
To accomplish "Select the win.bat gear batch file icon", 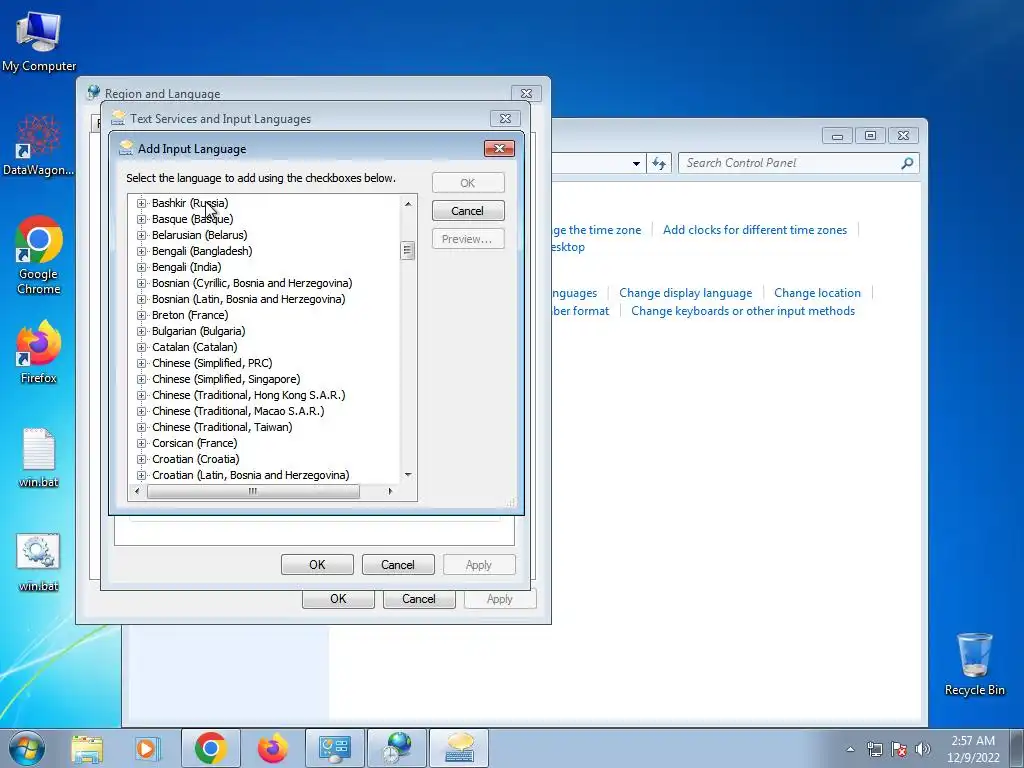I will [x=39, y=562].
